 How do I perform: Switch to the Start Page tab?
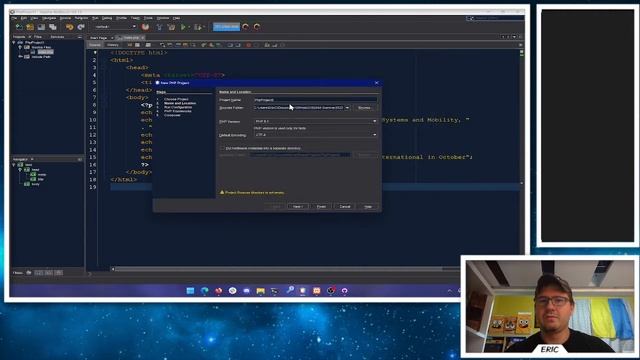99,38
